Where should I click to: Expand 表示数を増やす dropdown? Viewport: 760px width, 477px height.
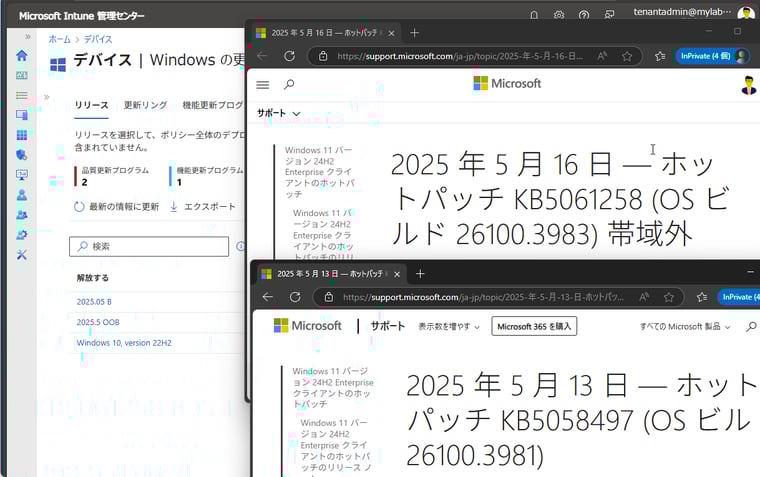pos(449,327)
